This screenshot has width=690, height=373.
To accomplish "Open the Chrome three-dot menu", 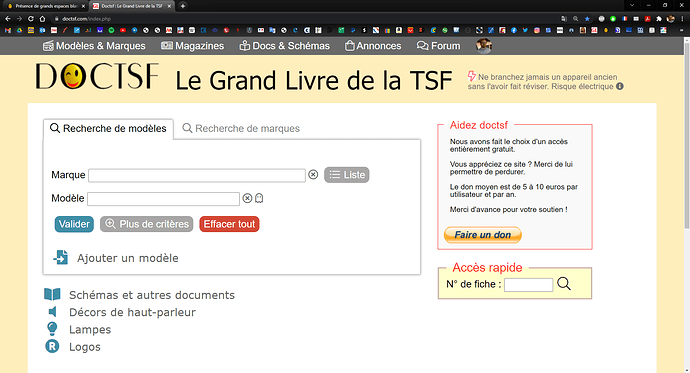I will pyautogui.click(x=683, y=19).
